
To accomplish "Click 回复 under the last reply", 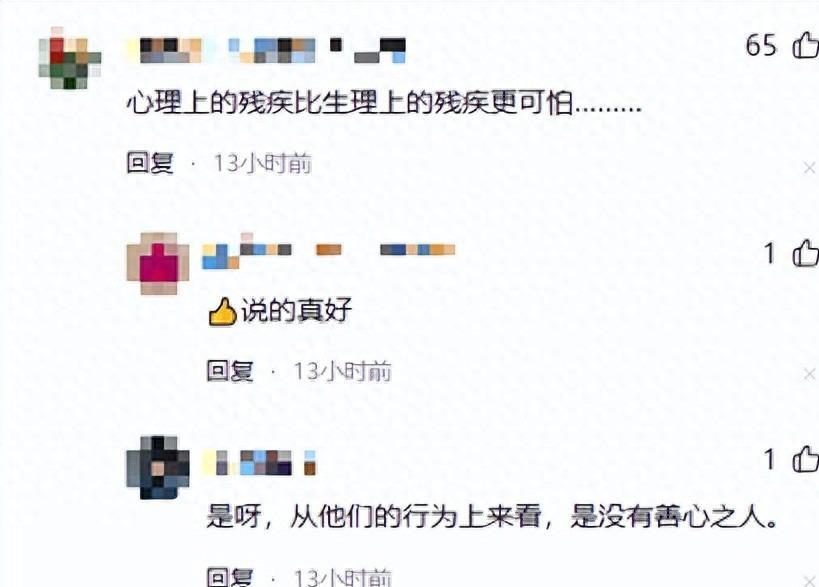I will tap(230, 577).
